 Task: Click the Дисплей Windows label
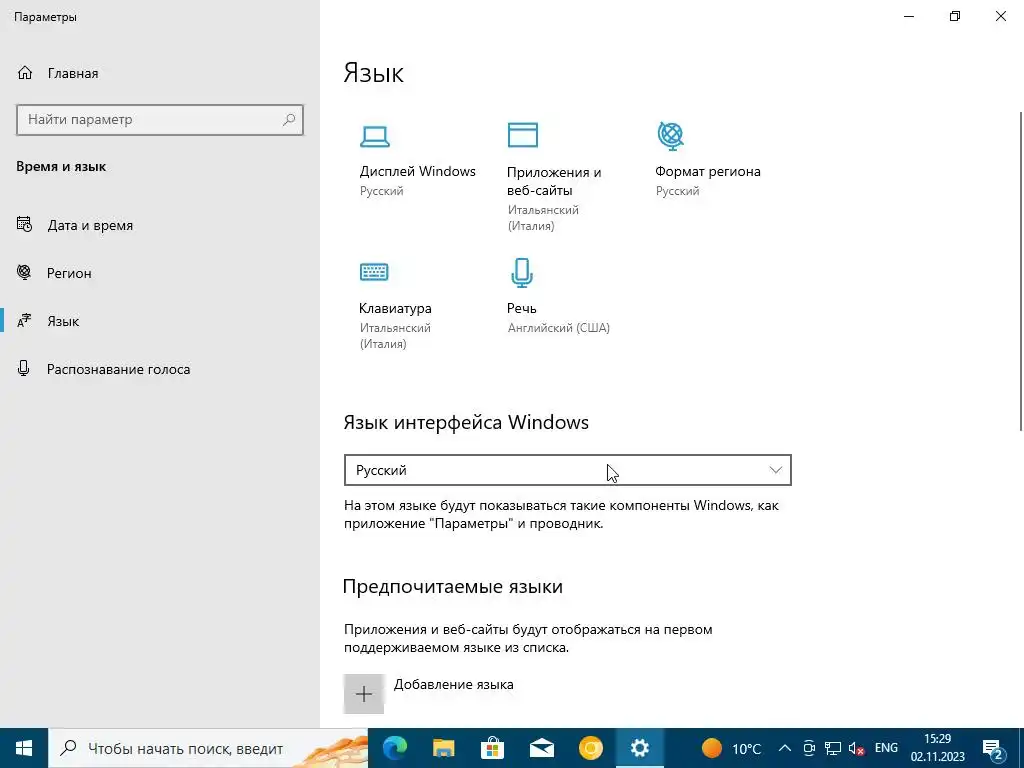pyautogui.click(x=418, y=171)
